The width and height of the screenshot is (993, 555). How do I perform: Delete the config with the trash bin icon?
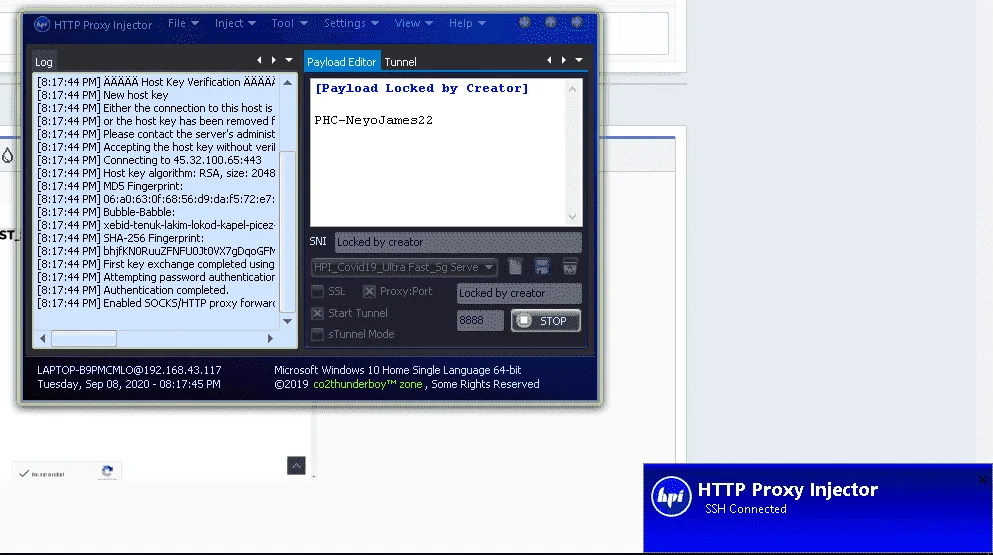(x=570, y=267)
